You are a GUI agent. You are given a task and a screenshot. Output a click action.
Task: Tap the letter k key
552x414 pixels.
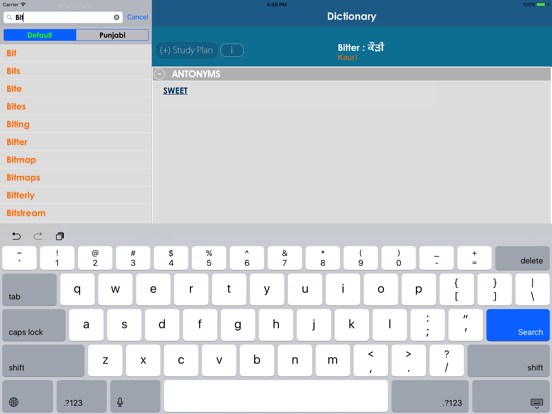pyautogui.click(x=352, y=325)
